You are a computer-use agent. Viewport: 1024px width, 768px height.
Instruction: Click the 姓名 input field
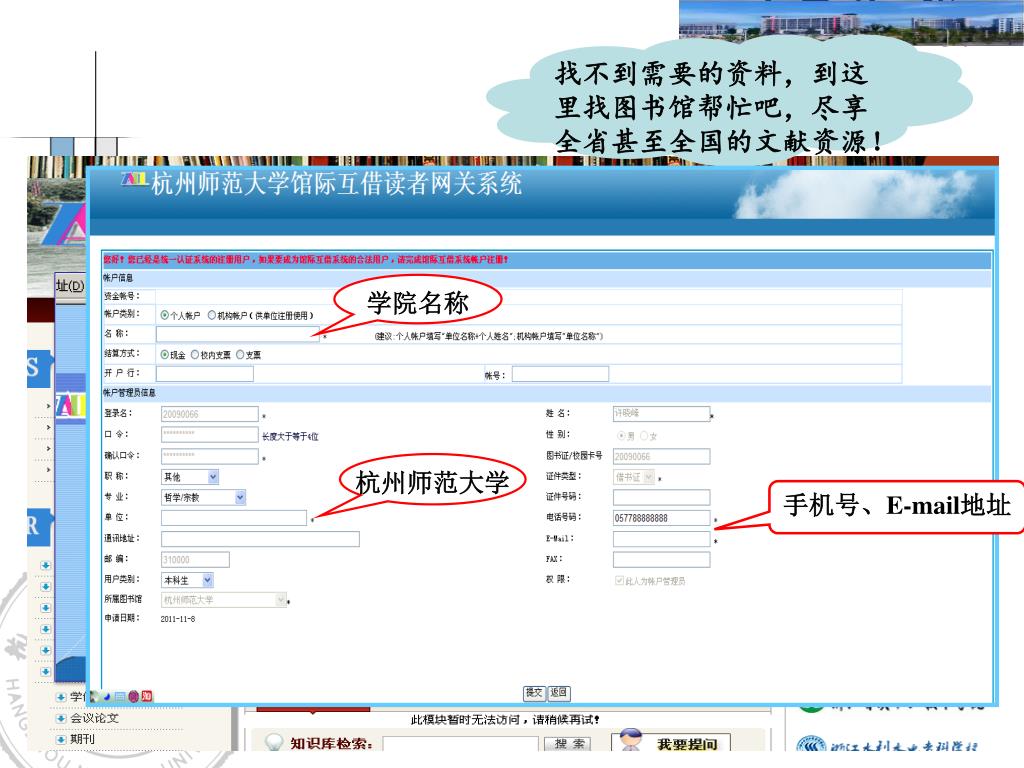(662, 413)
